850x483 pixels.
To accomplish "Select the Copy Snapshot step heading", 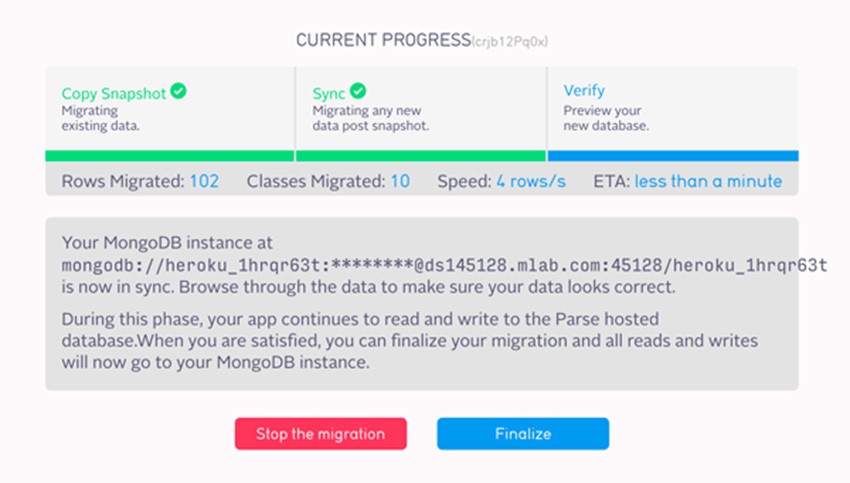I will click(x=113, y=94).
